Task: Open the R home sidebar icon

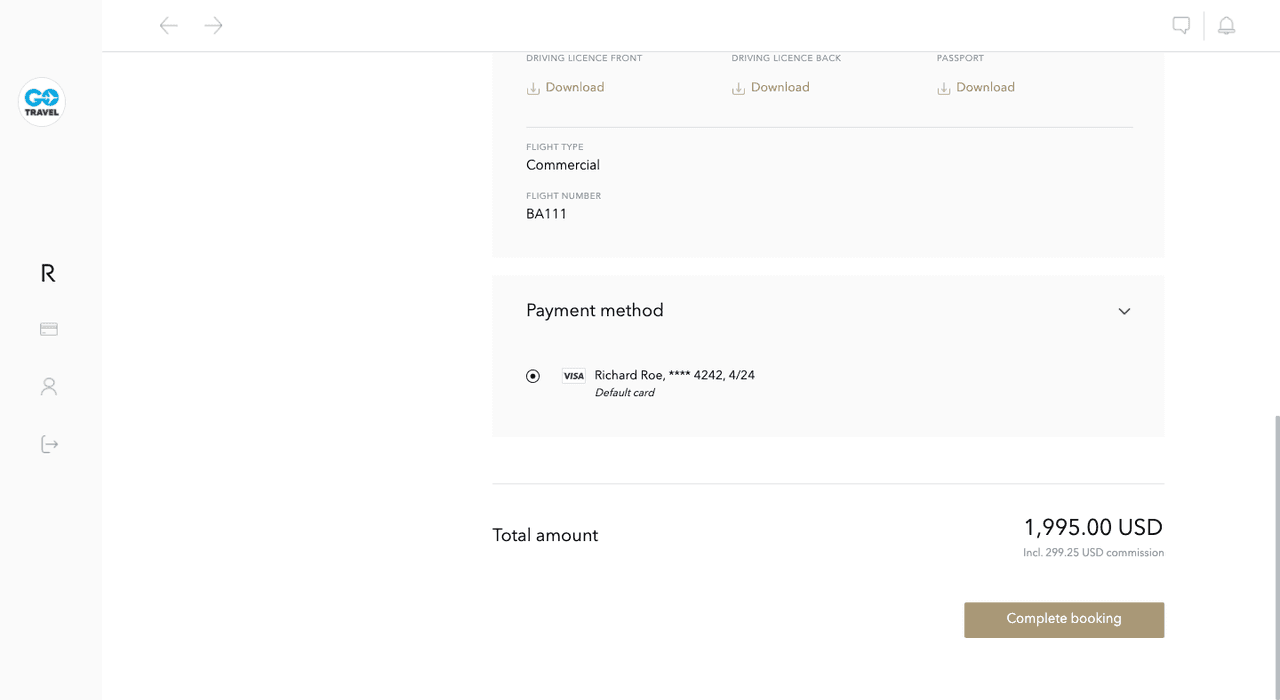Action: click(48, 273)
